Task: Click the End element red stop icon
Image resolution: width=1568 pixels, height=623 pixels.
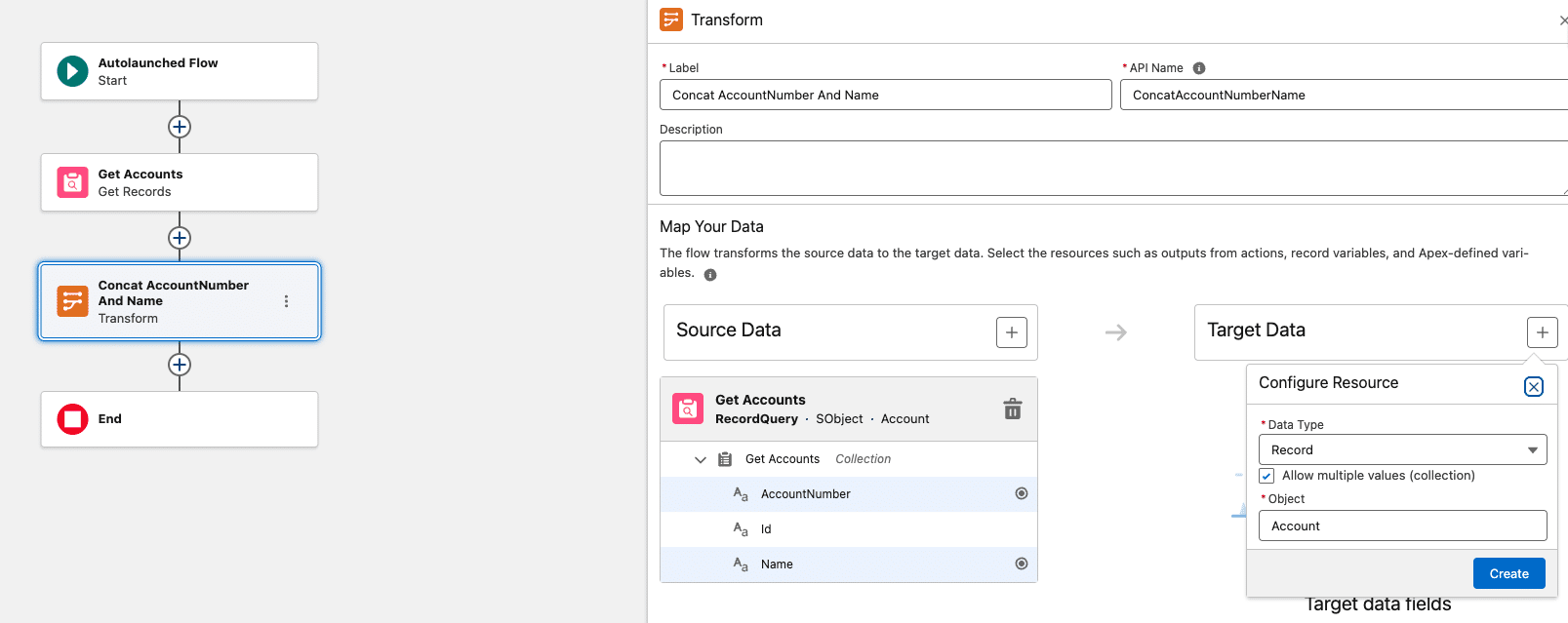Action: point(72,419)
